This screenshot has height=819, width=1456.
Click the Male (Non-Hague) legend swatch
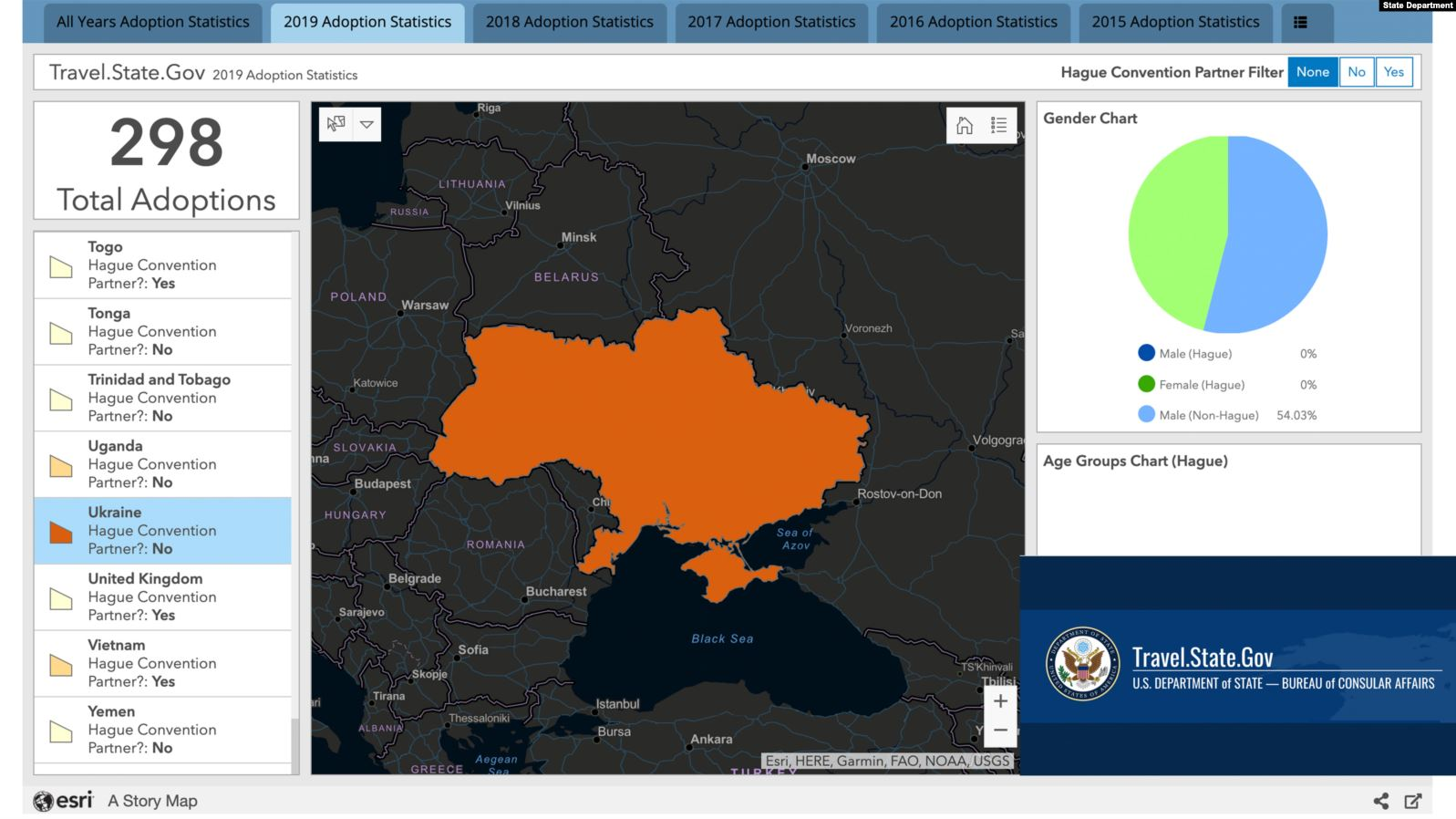(x=1146, y=414)
